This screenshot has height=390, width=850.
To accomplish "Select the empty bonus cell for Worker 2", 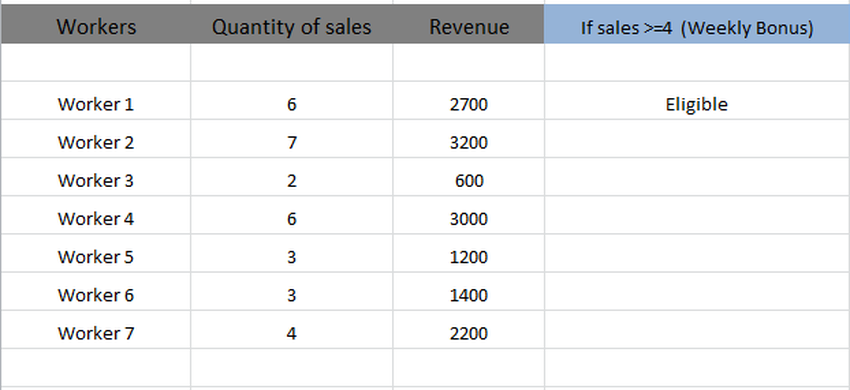I will pos(697,139).
